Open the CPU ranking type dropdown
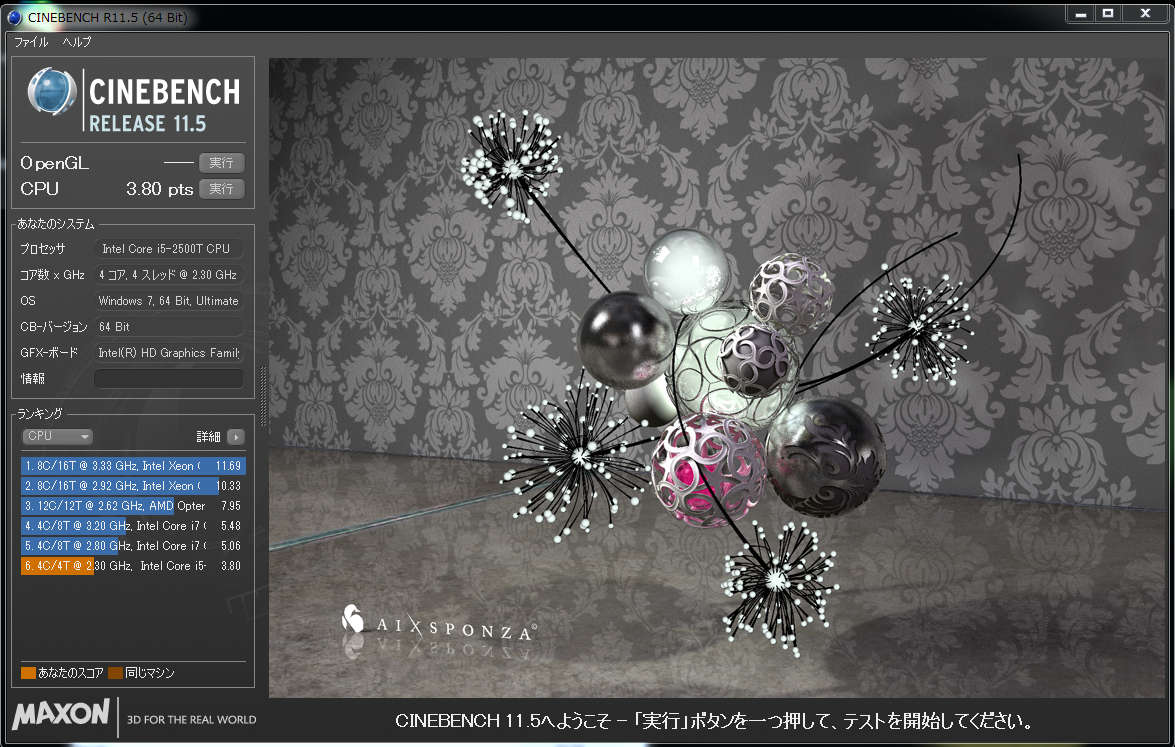1175x747 pixels. (x=57, y=437)
